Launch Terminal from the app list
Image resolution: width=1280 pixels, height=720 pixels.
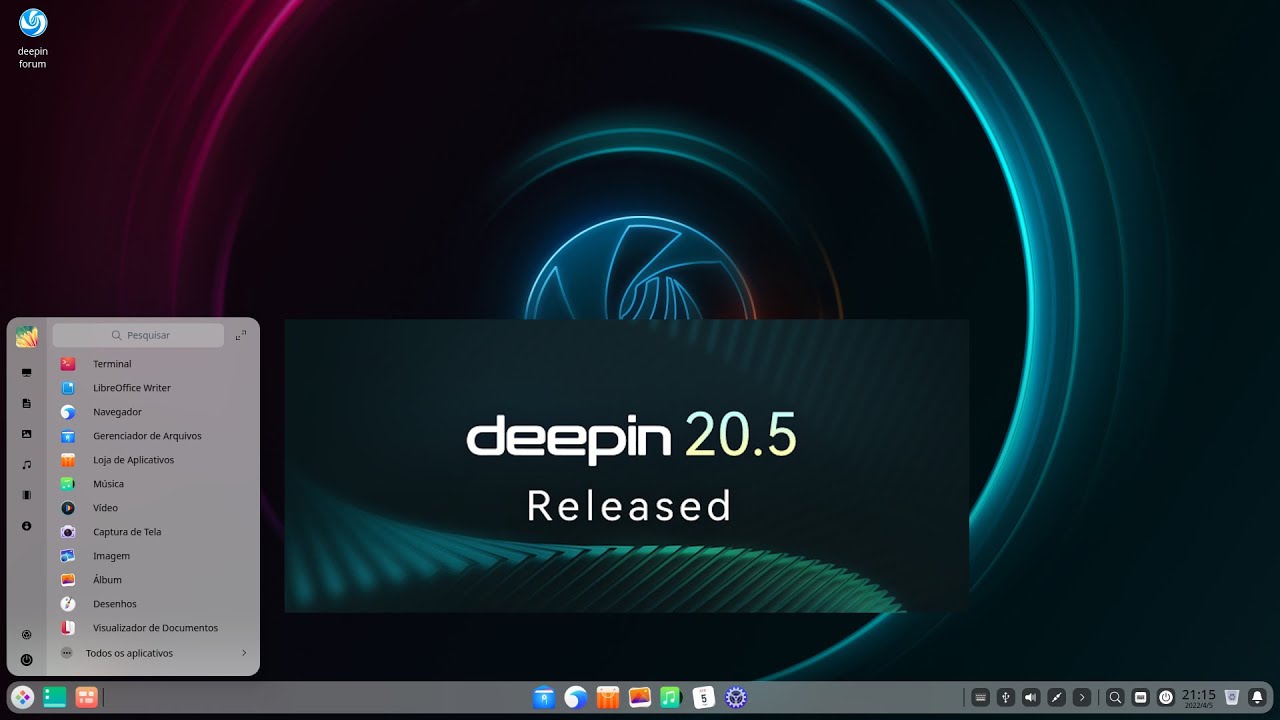153,364
